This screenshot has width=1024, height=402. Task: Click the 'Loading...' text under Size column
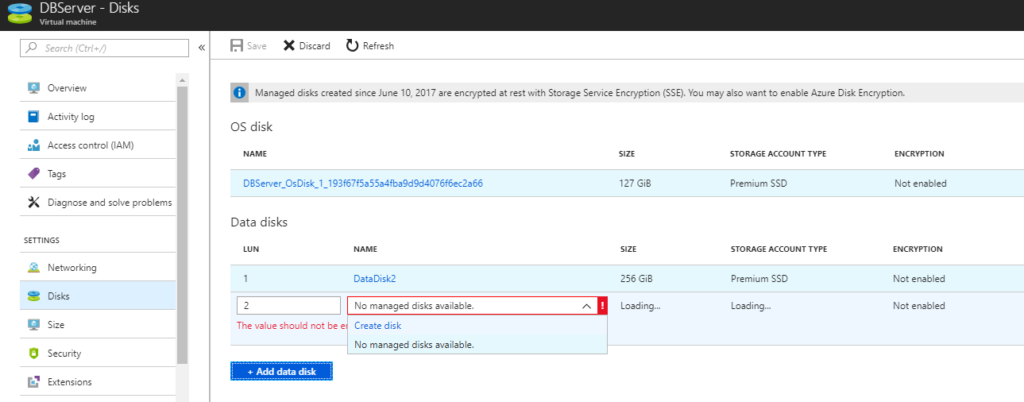pos(641,305)
